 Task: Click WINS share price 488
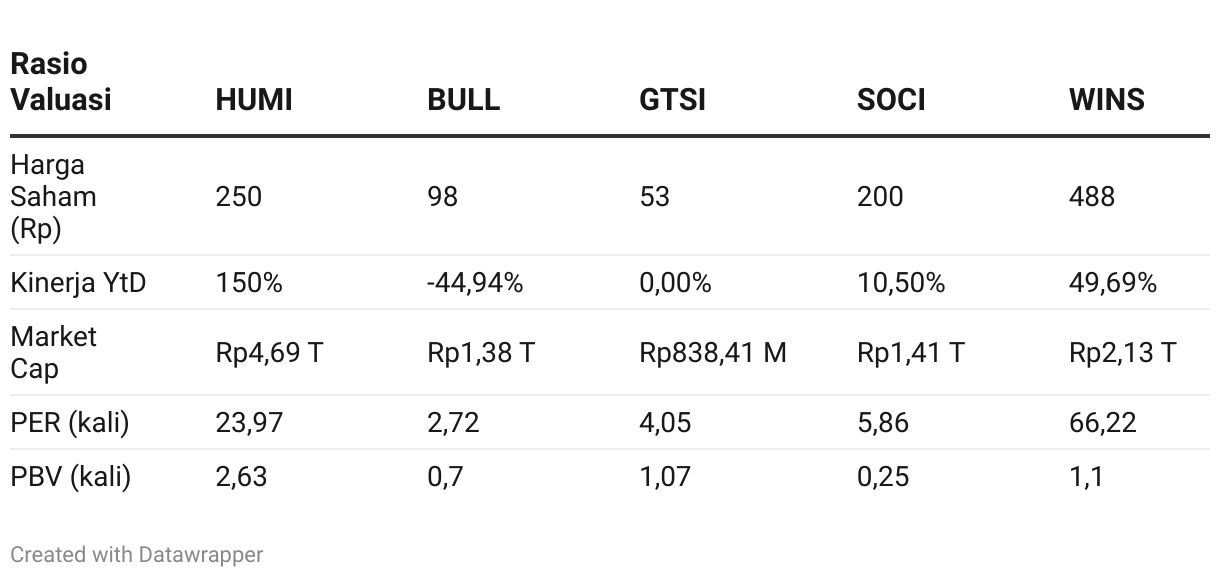(1092, 197)
